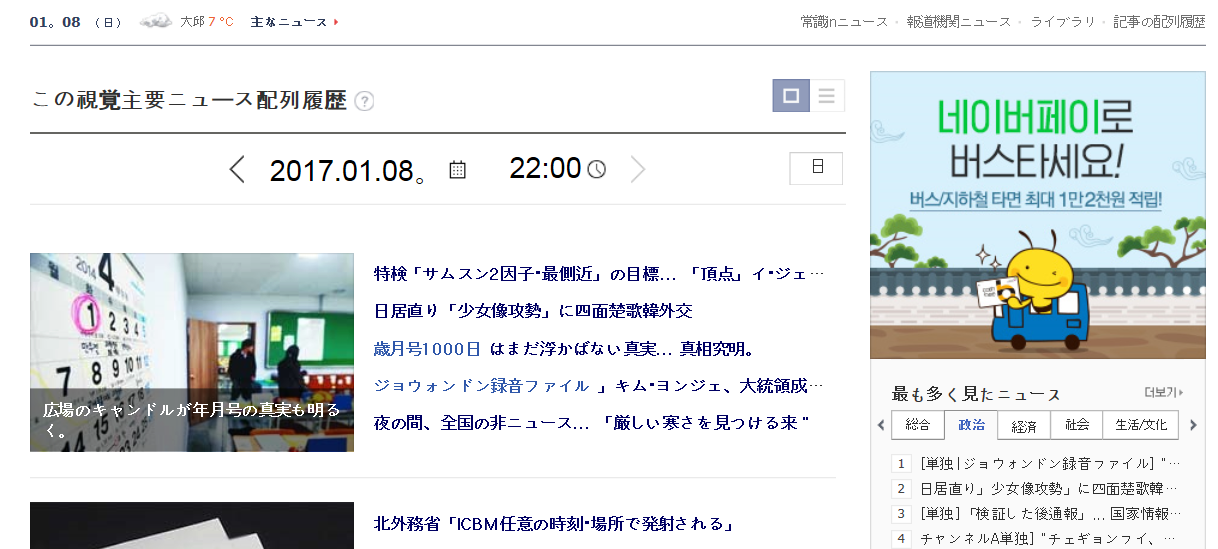Image resolution: width=1218 pixels, height=549 pixels.
Task: Click the help question mark icon
Action: tap(364, 101)
